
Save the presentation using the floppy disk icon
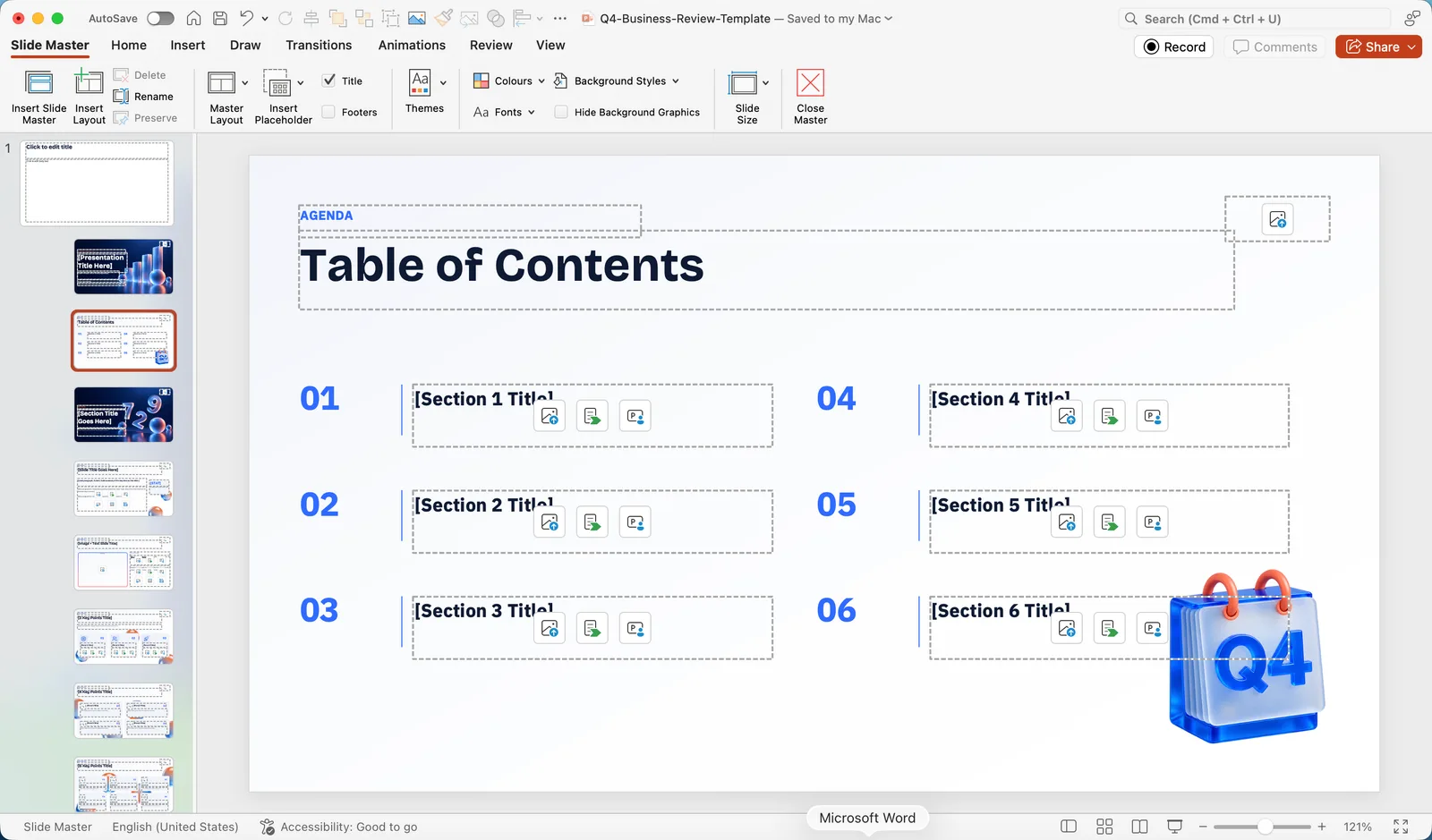pos(220,18)
